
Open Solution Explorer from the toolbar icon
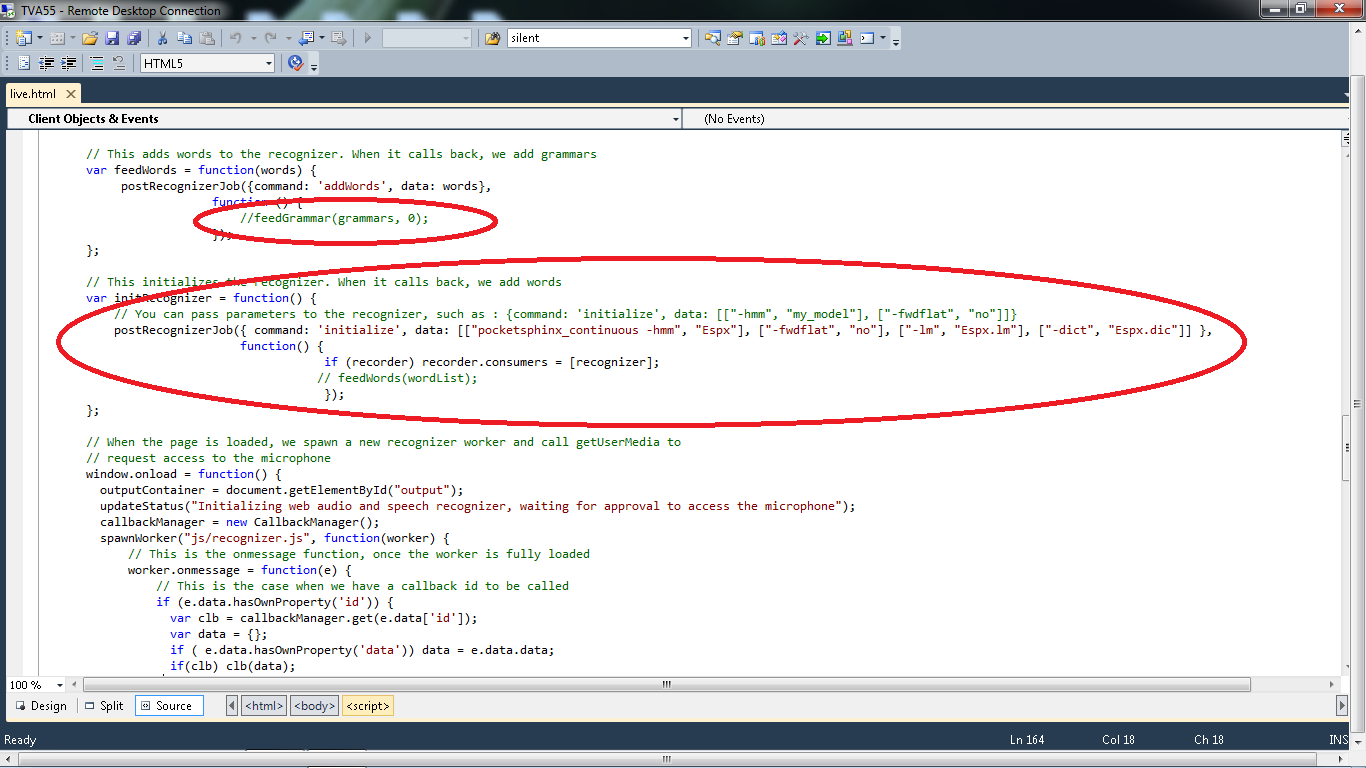coord(713,38)
